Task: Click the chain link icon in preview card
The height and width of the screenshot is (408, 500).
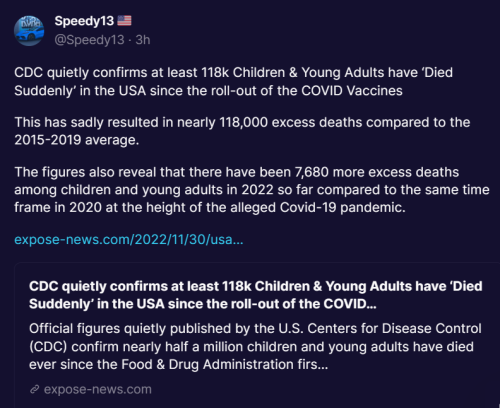Action: tap(35, 389)
